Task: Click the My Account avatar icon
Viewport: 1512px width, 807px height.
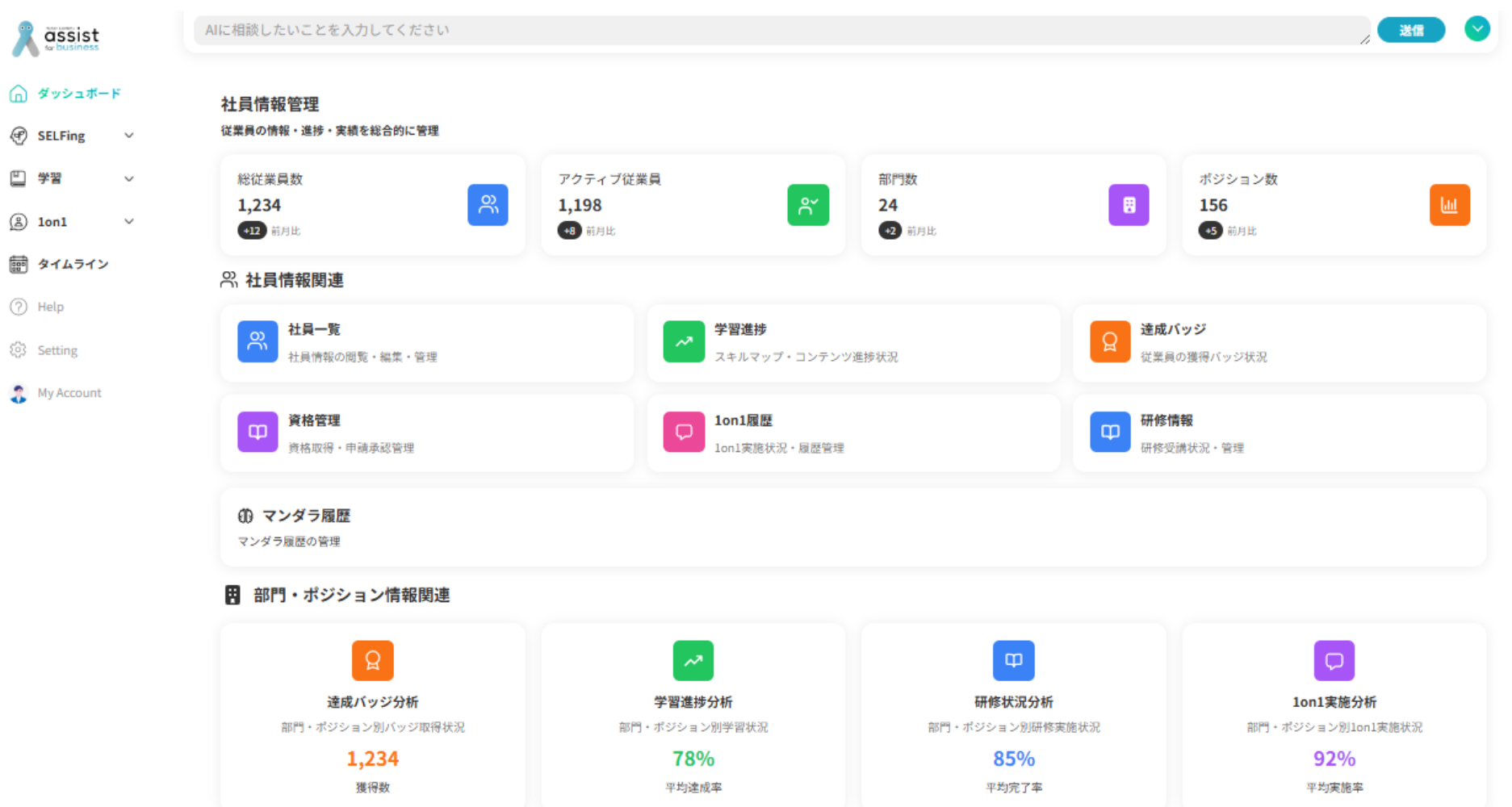Action: pos(18,393)
